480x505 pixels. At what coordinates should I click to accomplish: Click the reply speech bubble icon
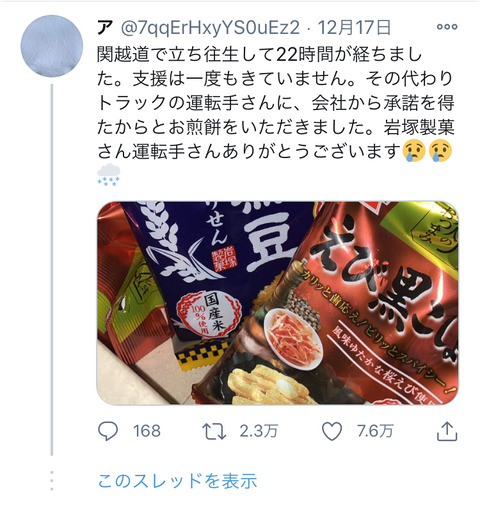[x=108, y=431]
